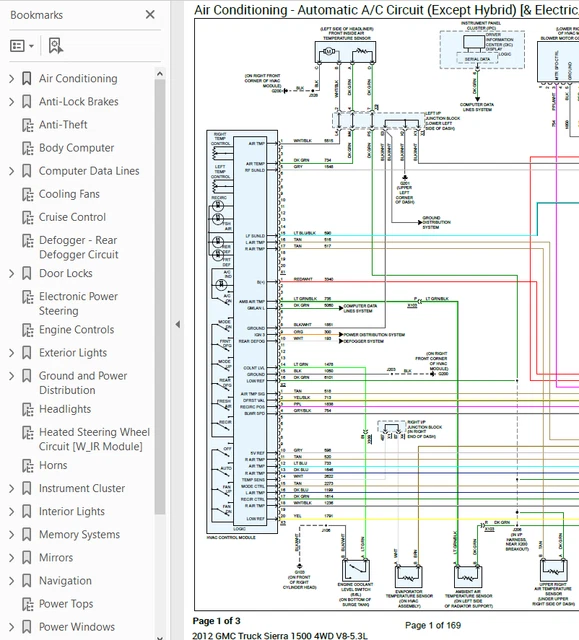Expand the Exterior Lights bookmark
Viewport: 579px width, 640px height.
tap(11, 353)
